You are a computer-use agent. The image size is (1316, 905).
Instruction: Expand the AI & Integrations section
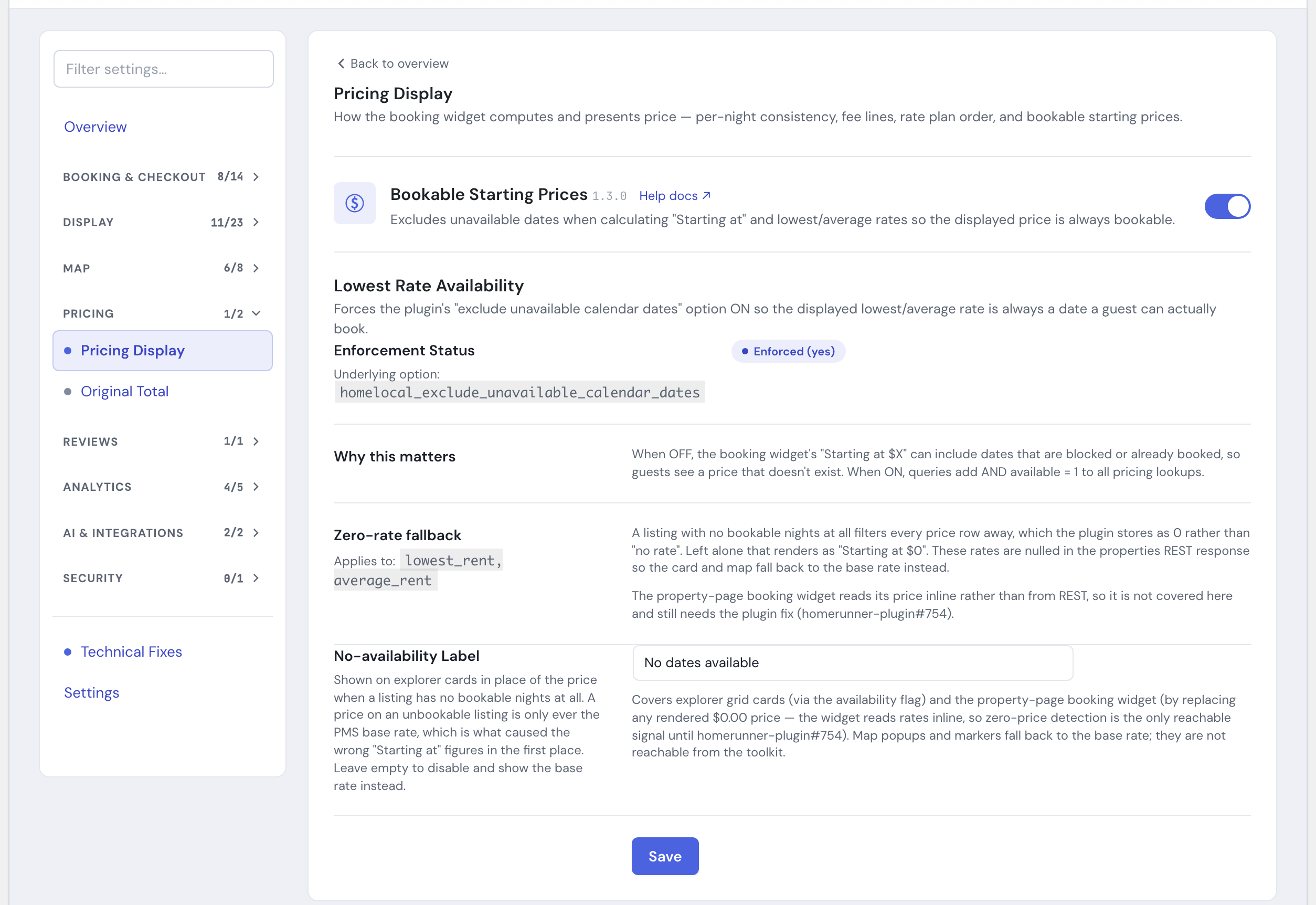162,532
